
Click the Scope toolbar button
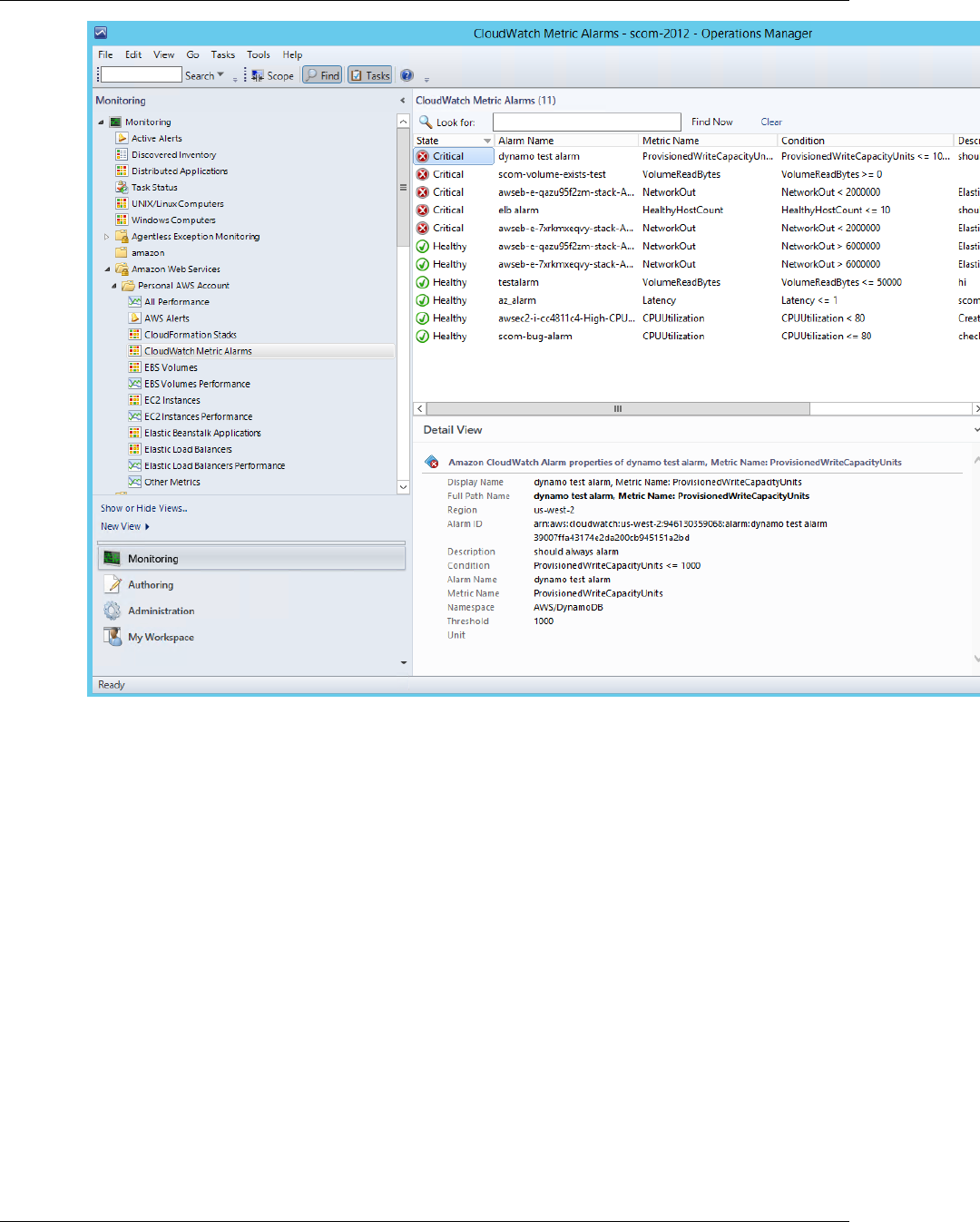pos(273,75)
